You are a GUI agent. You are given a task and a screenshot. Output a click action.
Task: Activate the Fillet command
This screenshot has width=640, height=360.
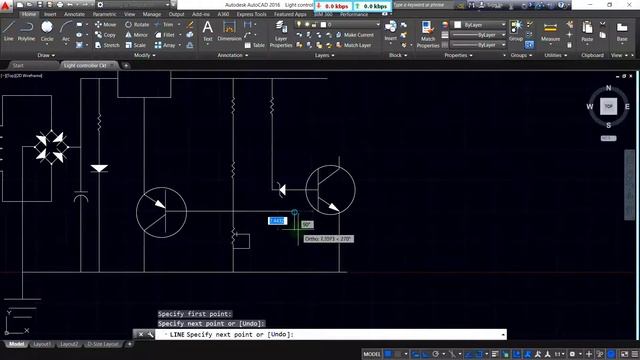point(165,35)
